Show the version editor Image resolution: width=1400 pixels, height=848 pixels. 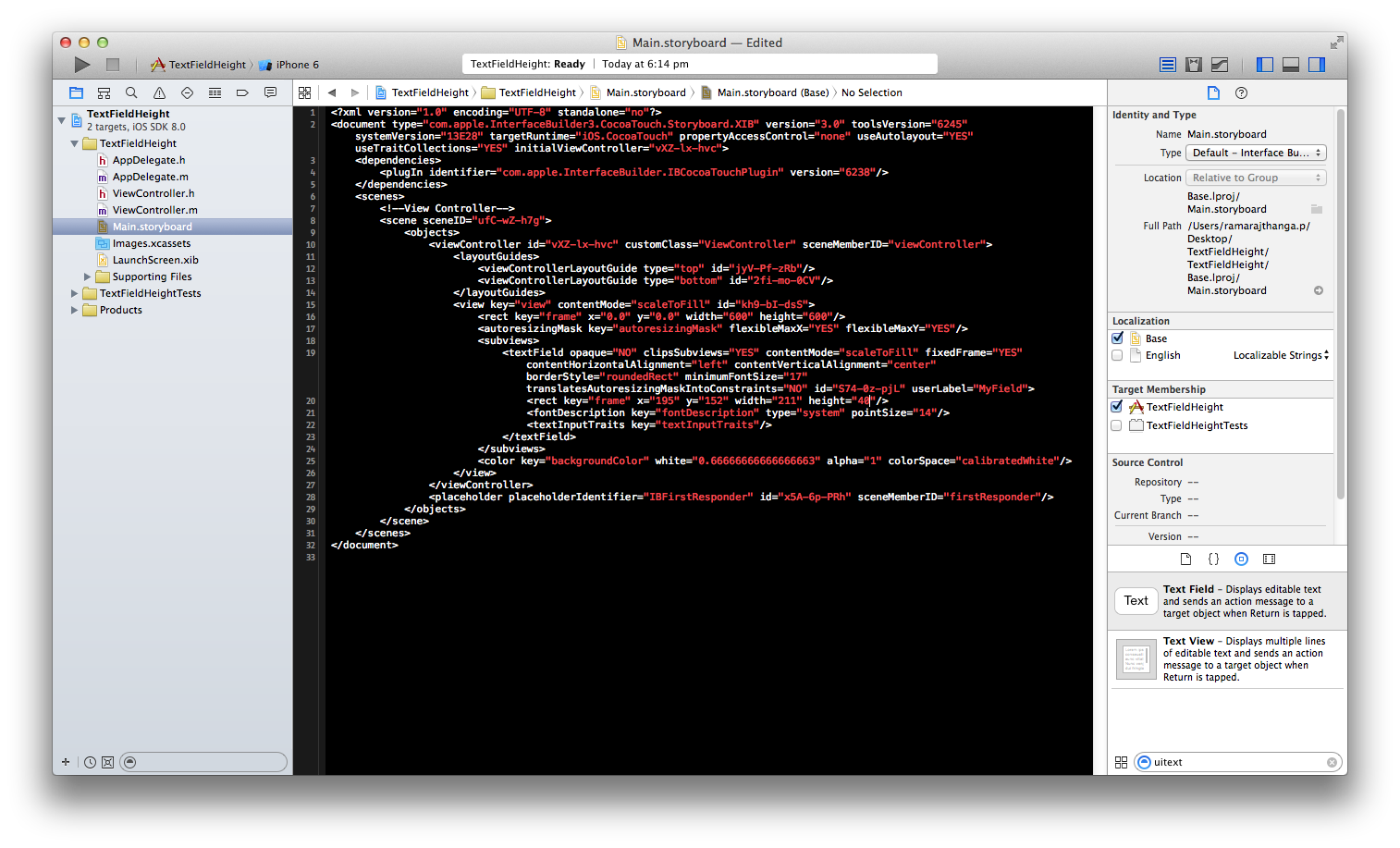tap(1220, 65)
